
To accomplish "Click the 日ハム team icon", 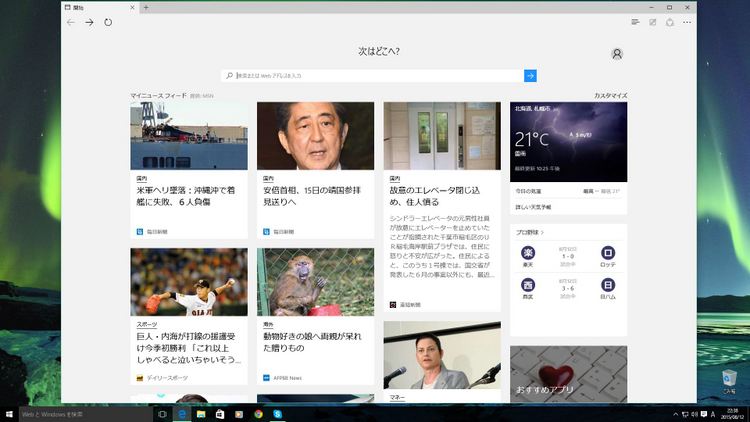I will [607, 285].
